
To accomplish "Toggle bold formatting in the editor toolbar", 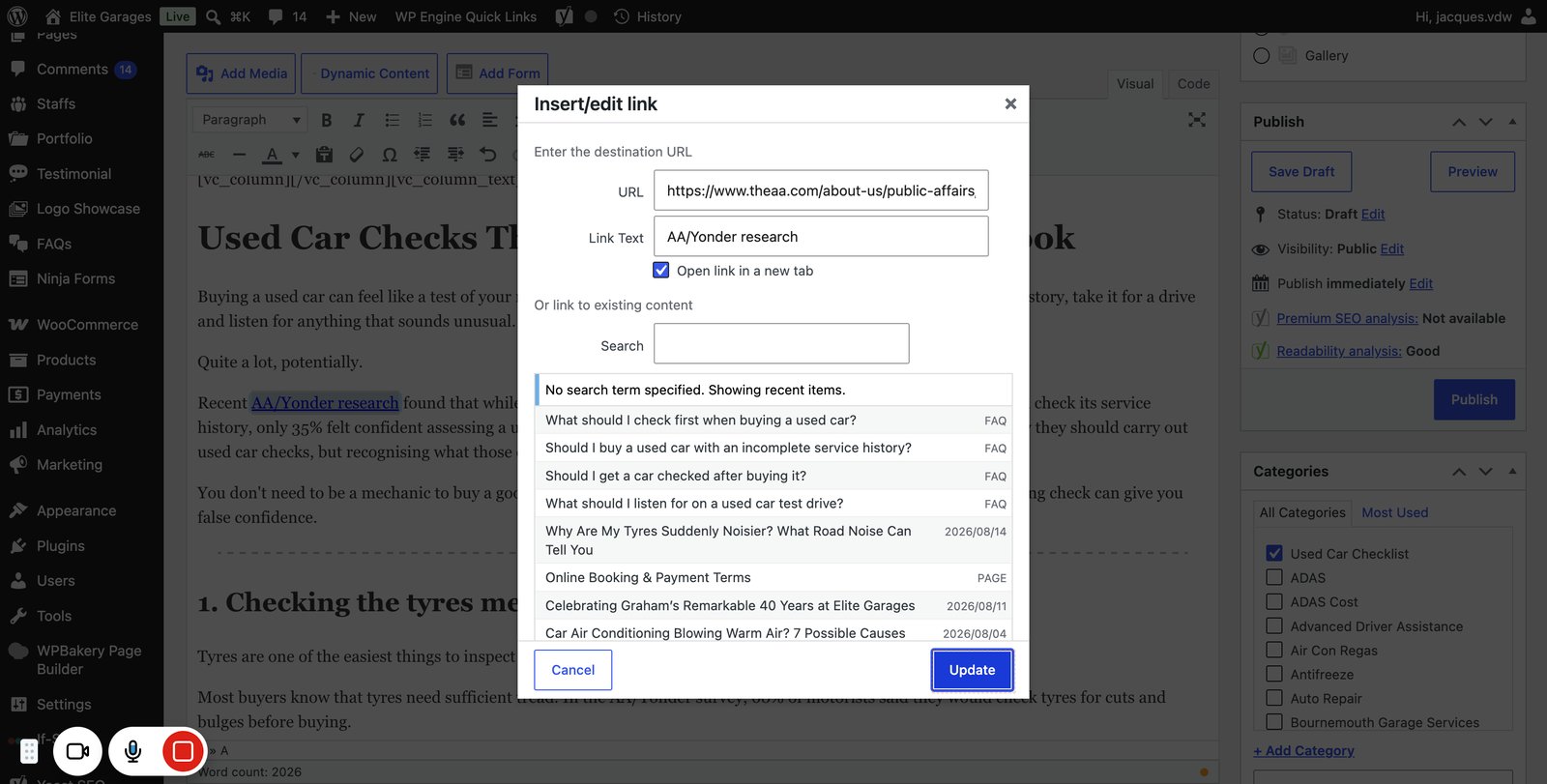I will coord(327,120).
